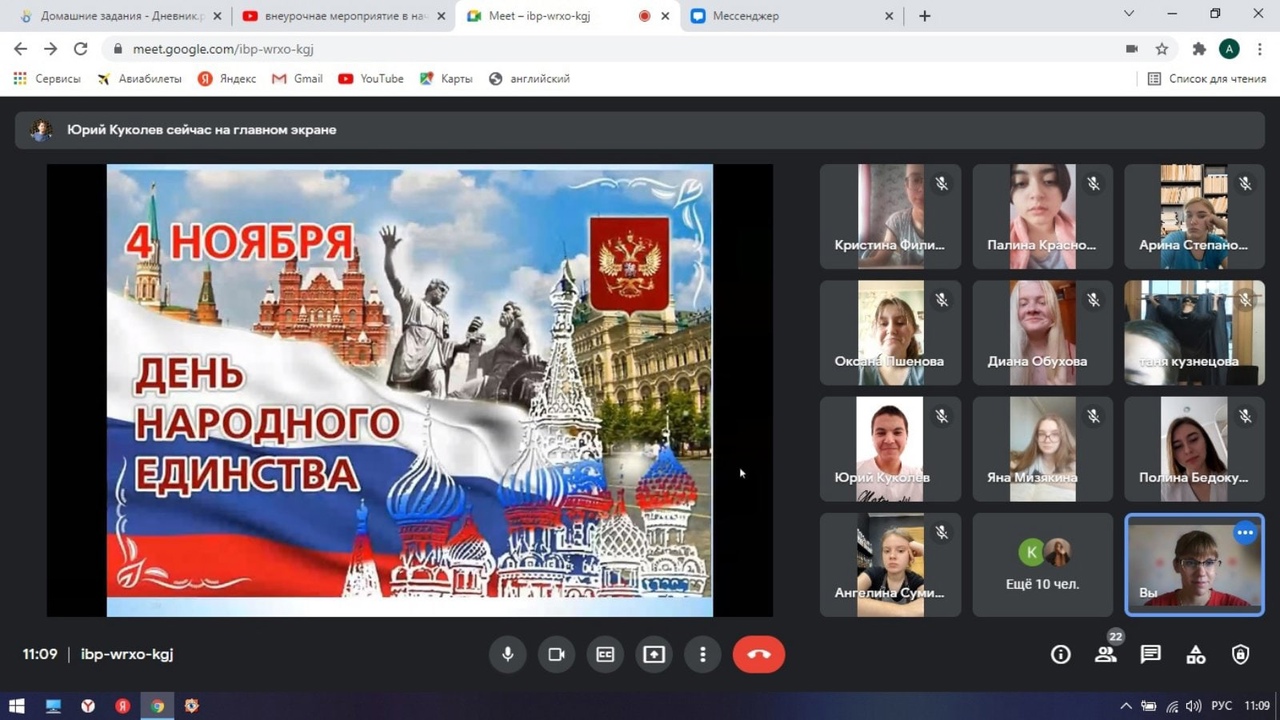The height and width of the screenshot is (720, 1280).
Task: Show the participants list with 22 people
Action: click(1105, 654)
